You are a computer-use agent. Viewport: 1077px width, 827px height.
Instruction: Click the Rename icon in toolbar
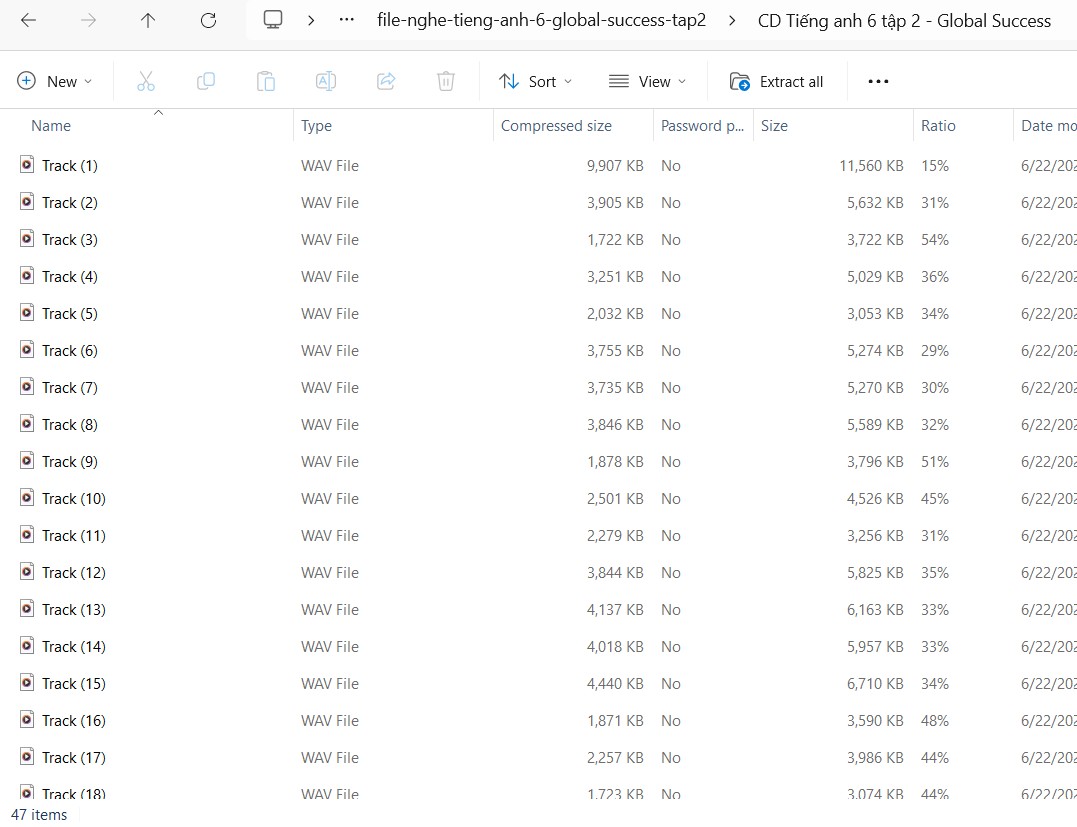pyautogui.click(x=326, y=81)
